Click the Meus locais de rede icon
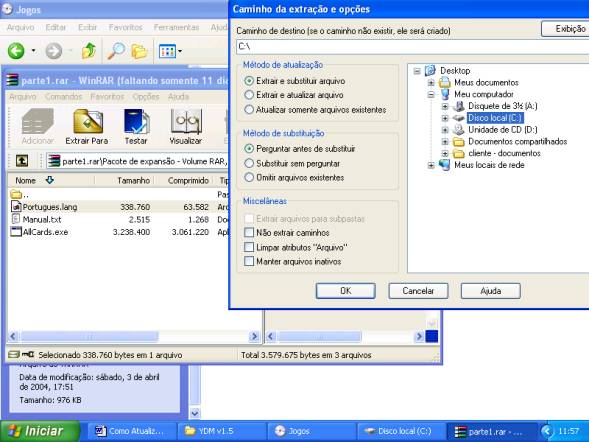589x442 pixels. 444,165
